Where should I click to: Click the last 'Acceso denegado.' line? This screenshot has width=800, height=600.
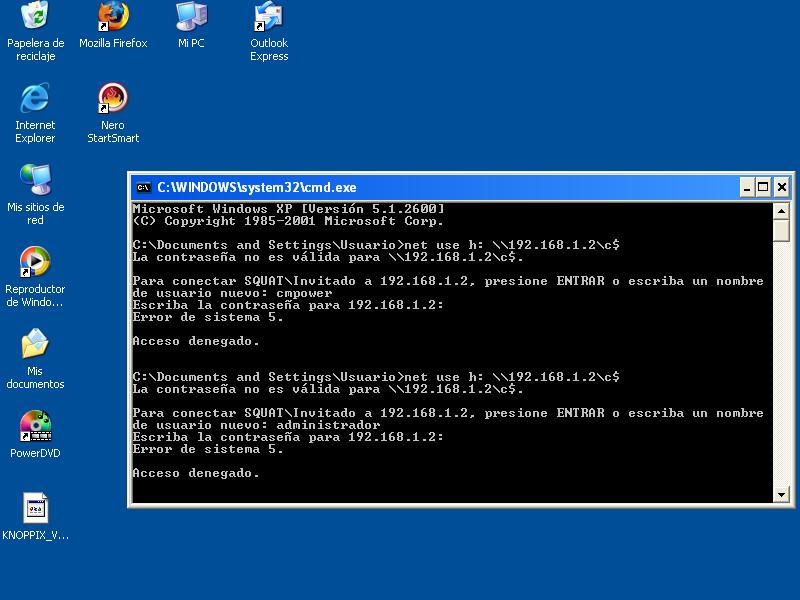click(196, 473)
